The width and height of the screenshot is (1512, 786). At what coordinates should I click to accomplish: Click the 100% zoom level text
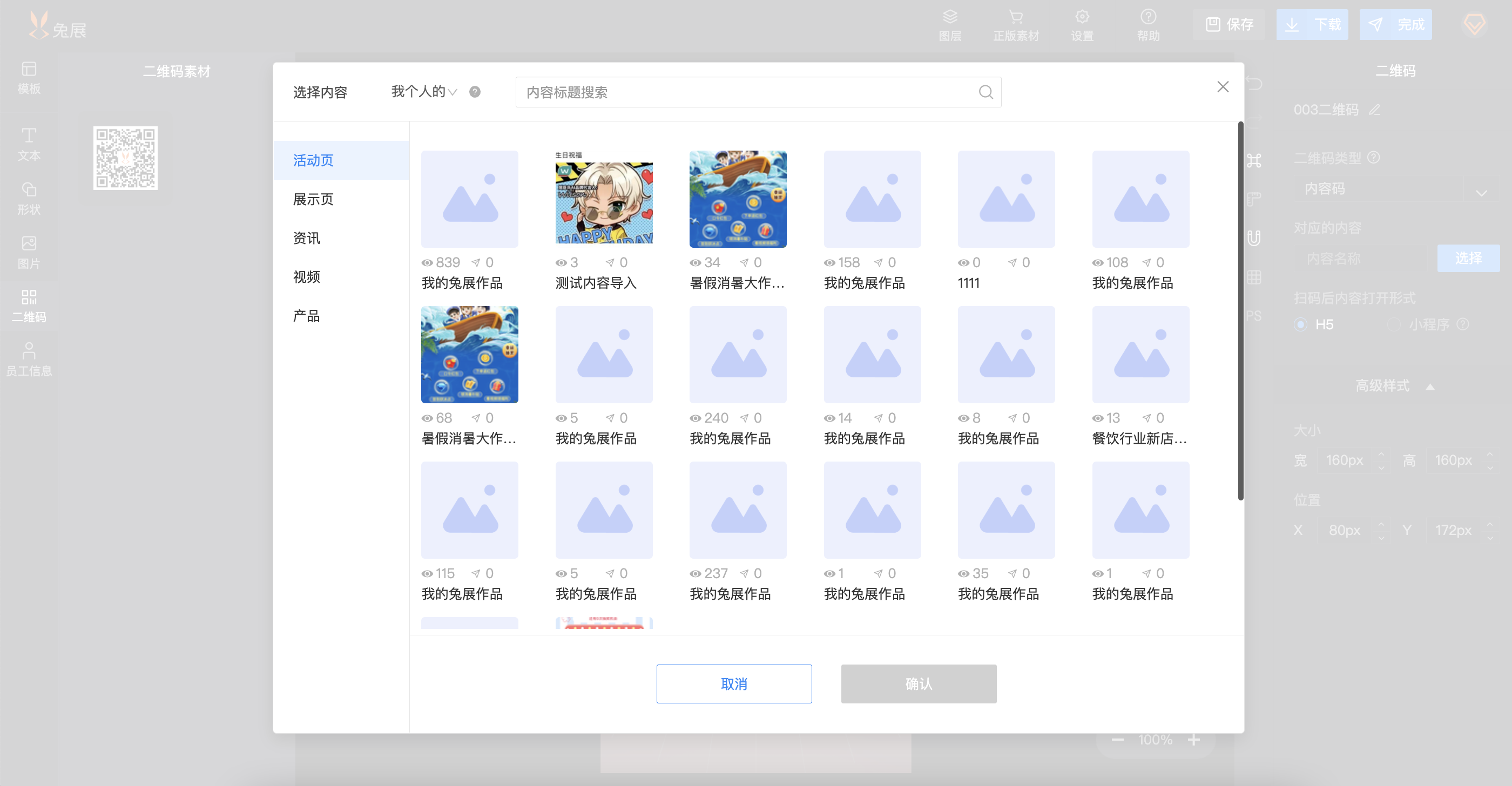1155,739
